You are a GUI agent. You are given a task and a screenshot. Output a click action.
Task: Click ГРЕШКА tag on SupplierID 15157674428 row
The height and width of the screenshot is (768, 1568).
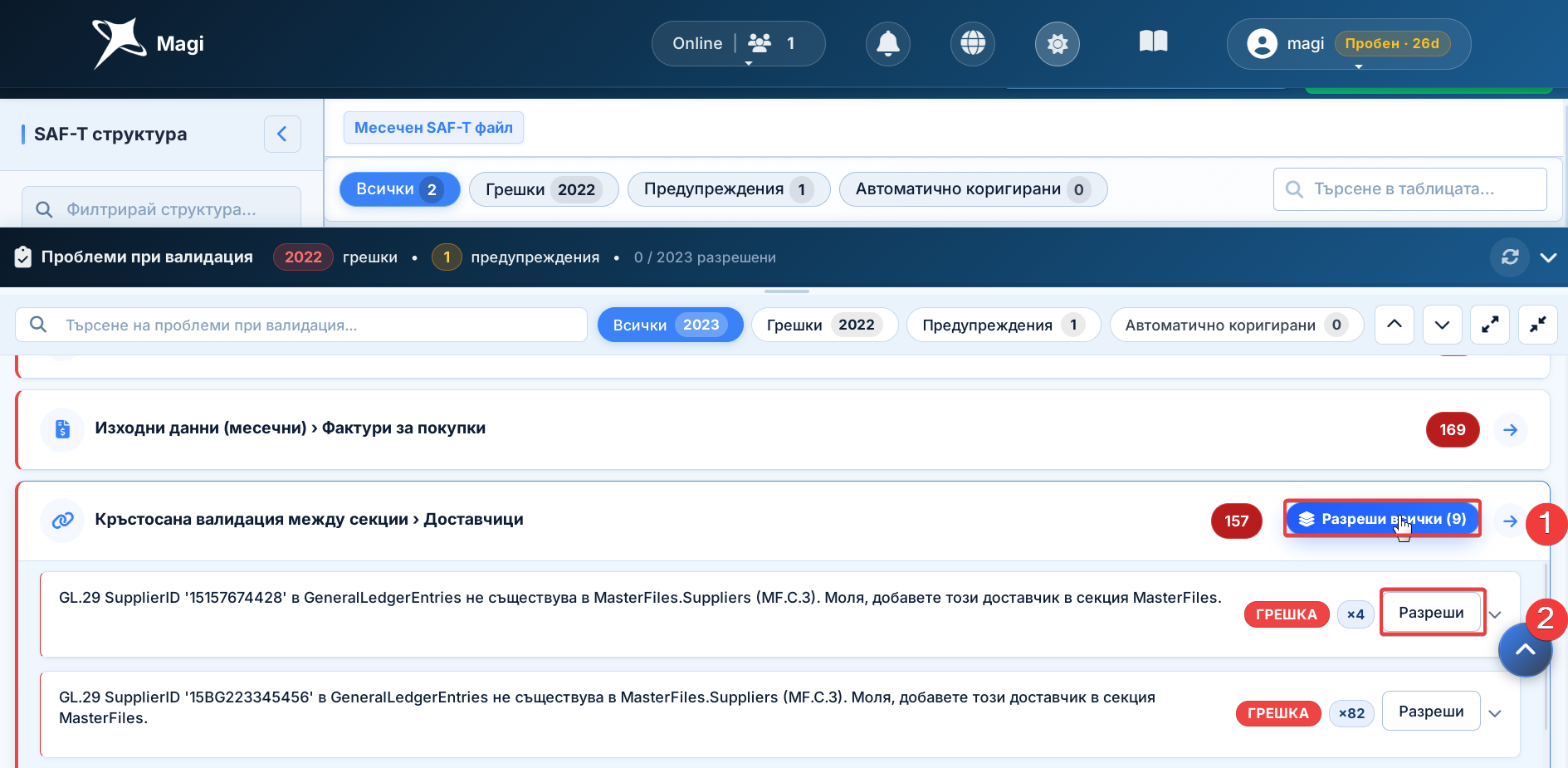(x=1287, y=614)
